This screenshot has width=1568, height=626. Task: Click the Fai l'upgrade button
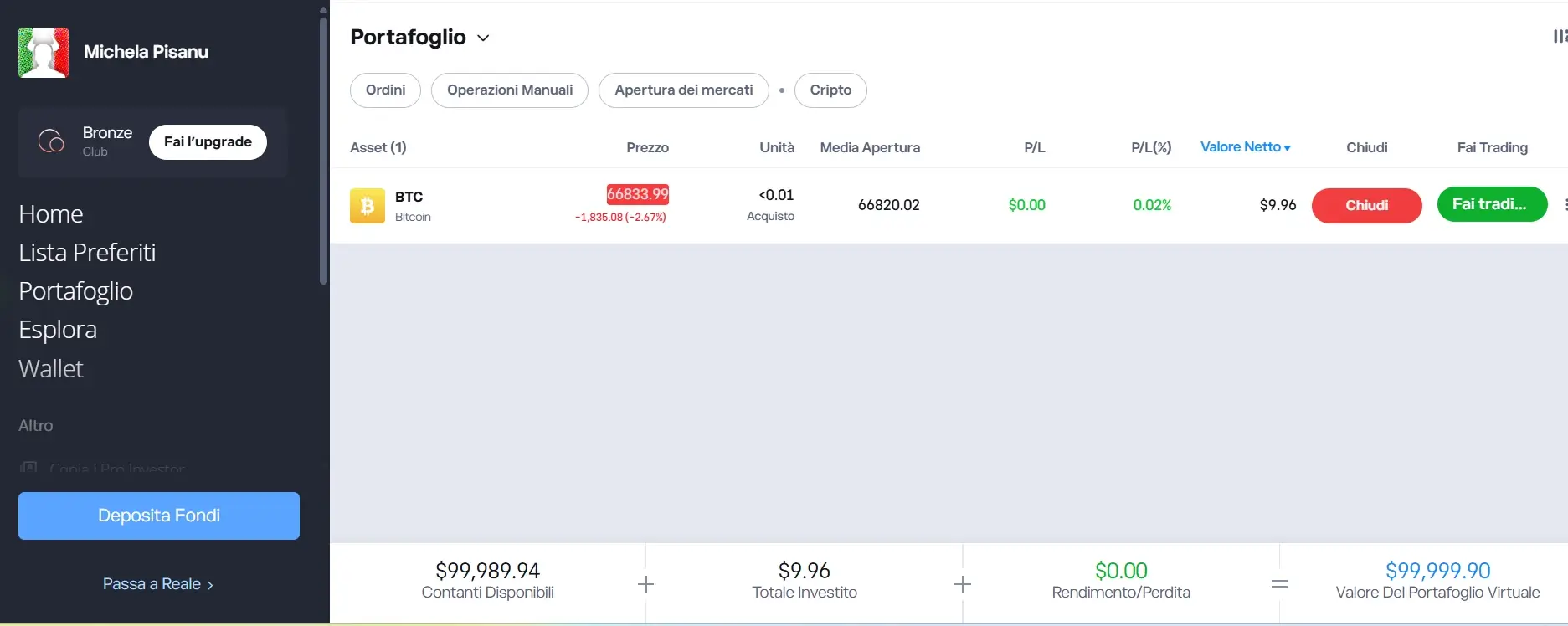[208, 142]
